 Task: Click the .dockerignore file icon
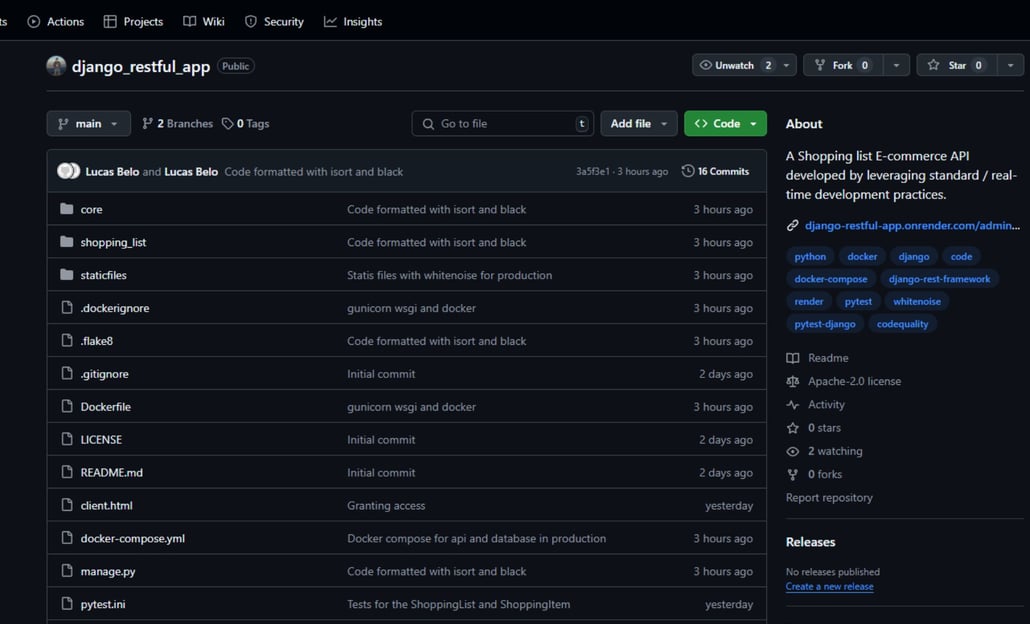coord(66,307)
